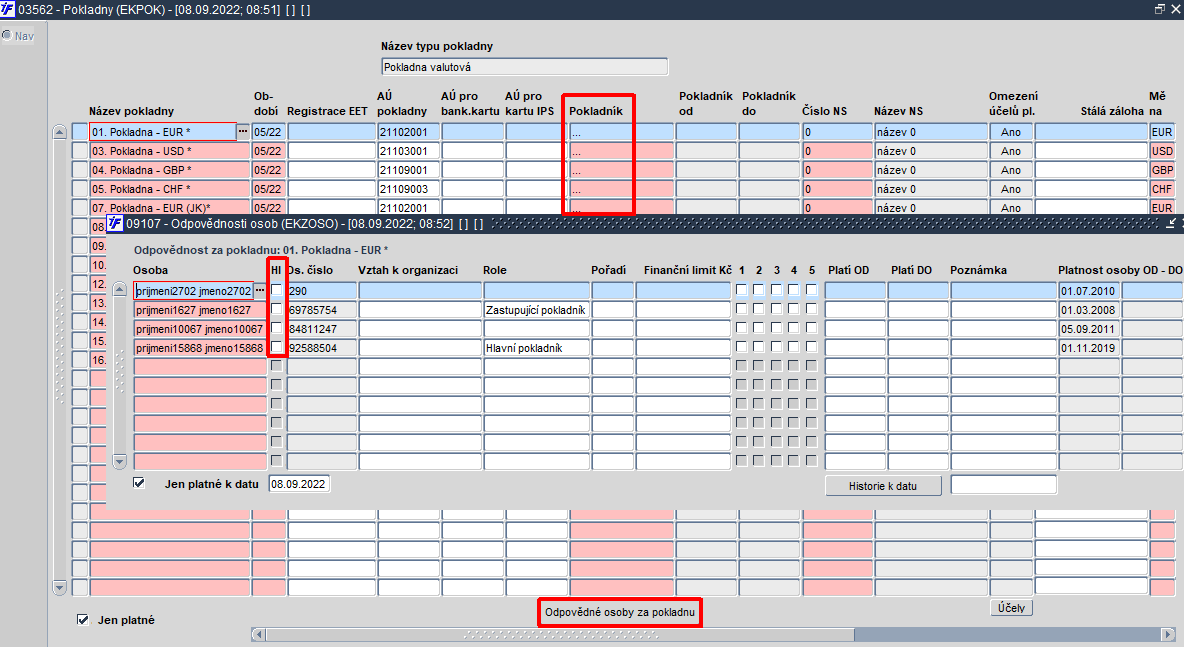Click Os. číslo 84811247
1184x647 pixels.
pyautogui.click(x=322, y=328)
